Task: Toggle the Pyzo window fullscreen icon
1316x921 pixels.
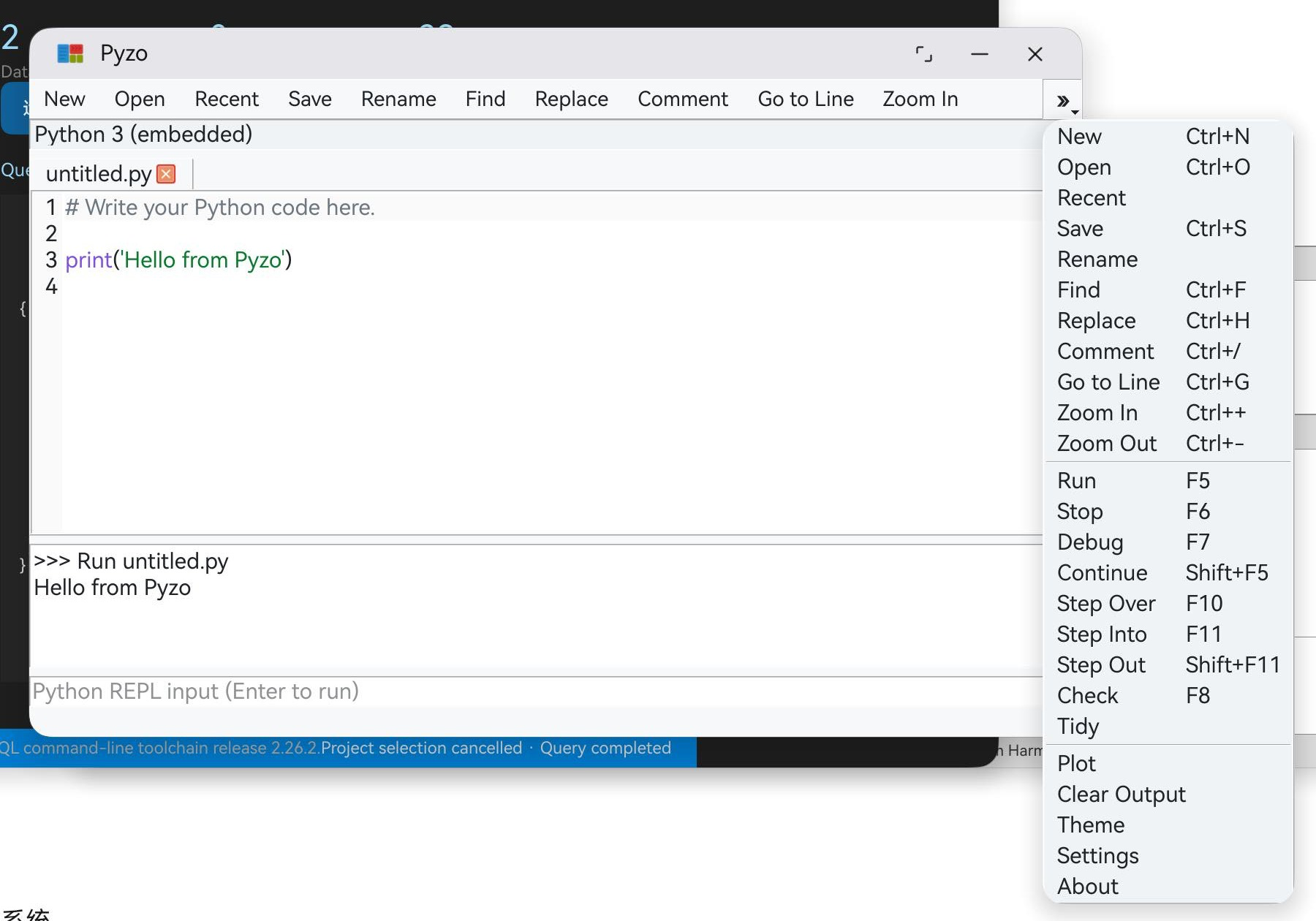Action: (x=924, y=54)
